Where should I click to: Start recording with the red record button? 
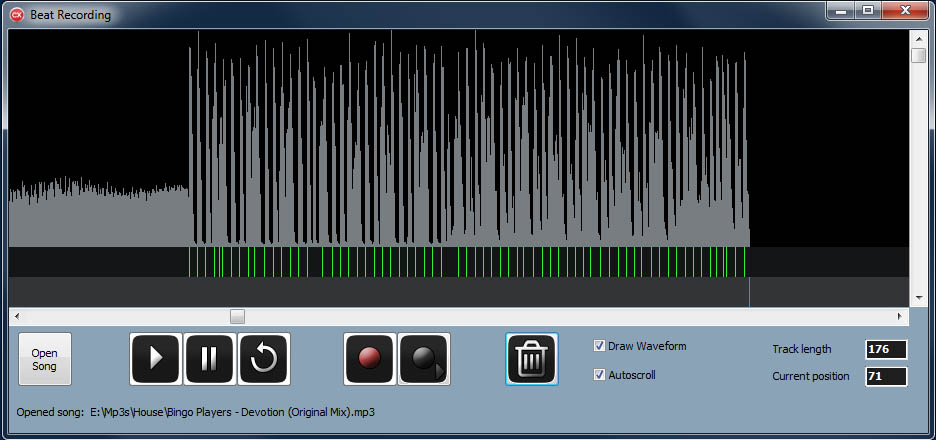[370, 359]
